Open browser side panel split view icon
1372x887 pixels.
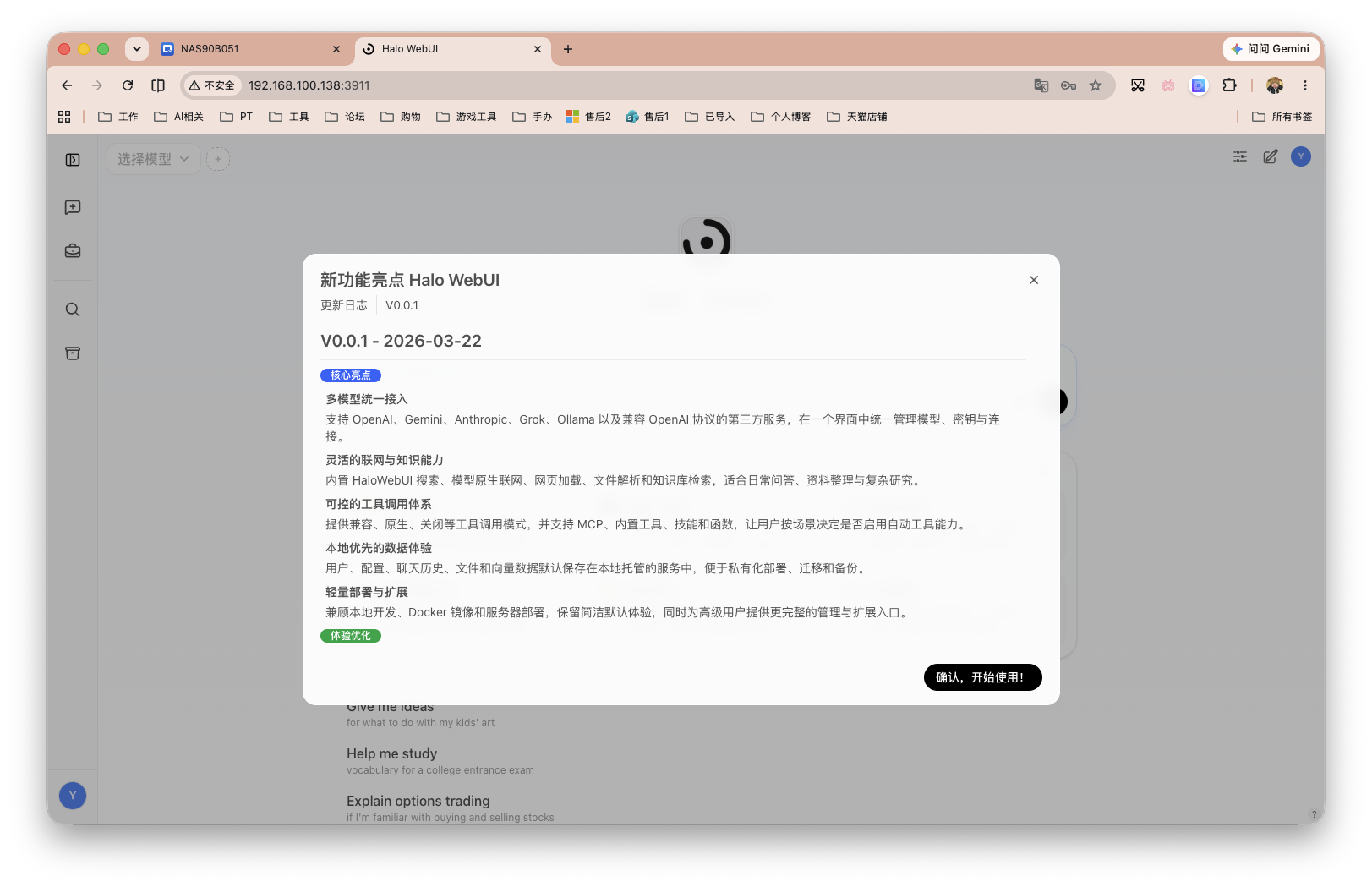point(158,85)
